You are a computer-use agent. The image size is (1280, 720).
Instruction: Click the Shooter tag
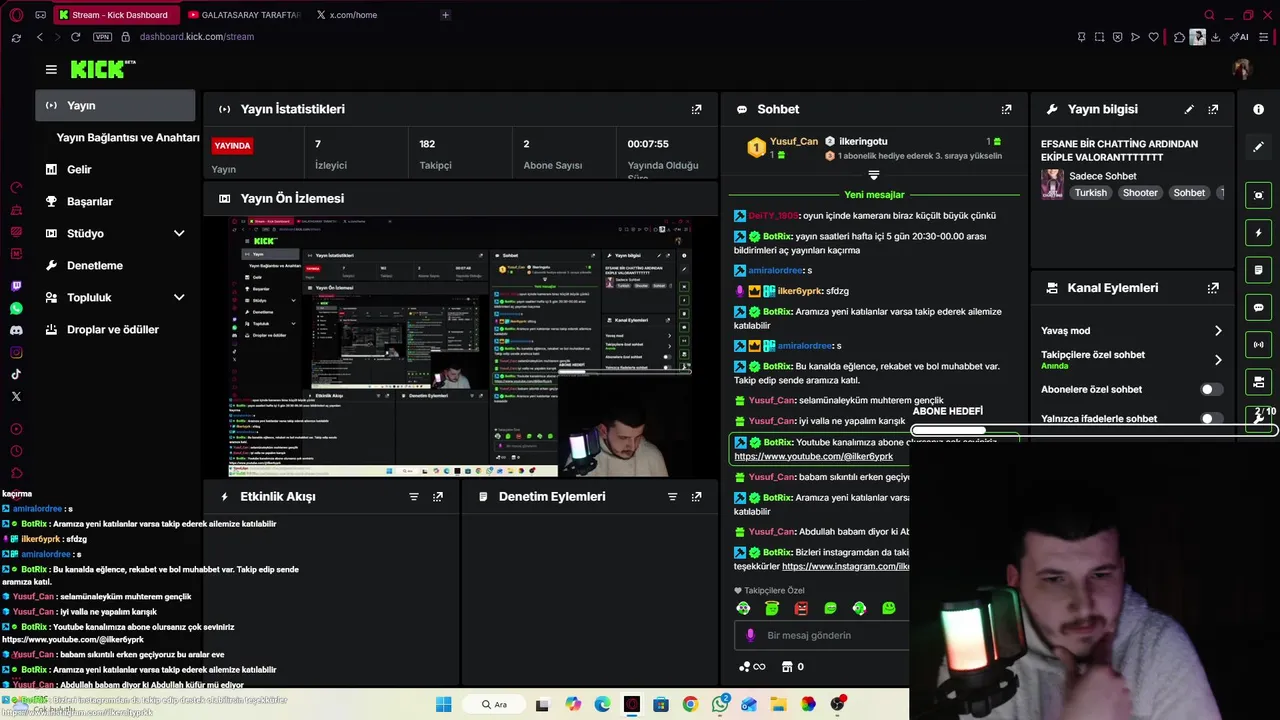click(x=1140, y=193)
